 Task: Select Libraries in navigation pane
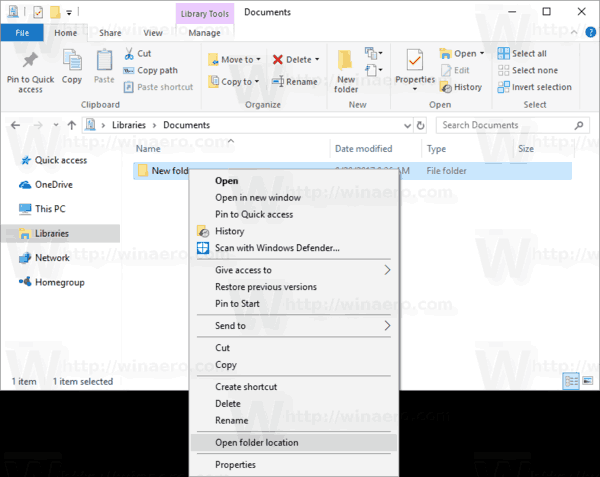(60, 233)
